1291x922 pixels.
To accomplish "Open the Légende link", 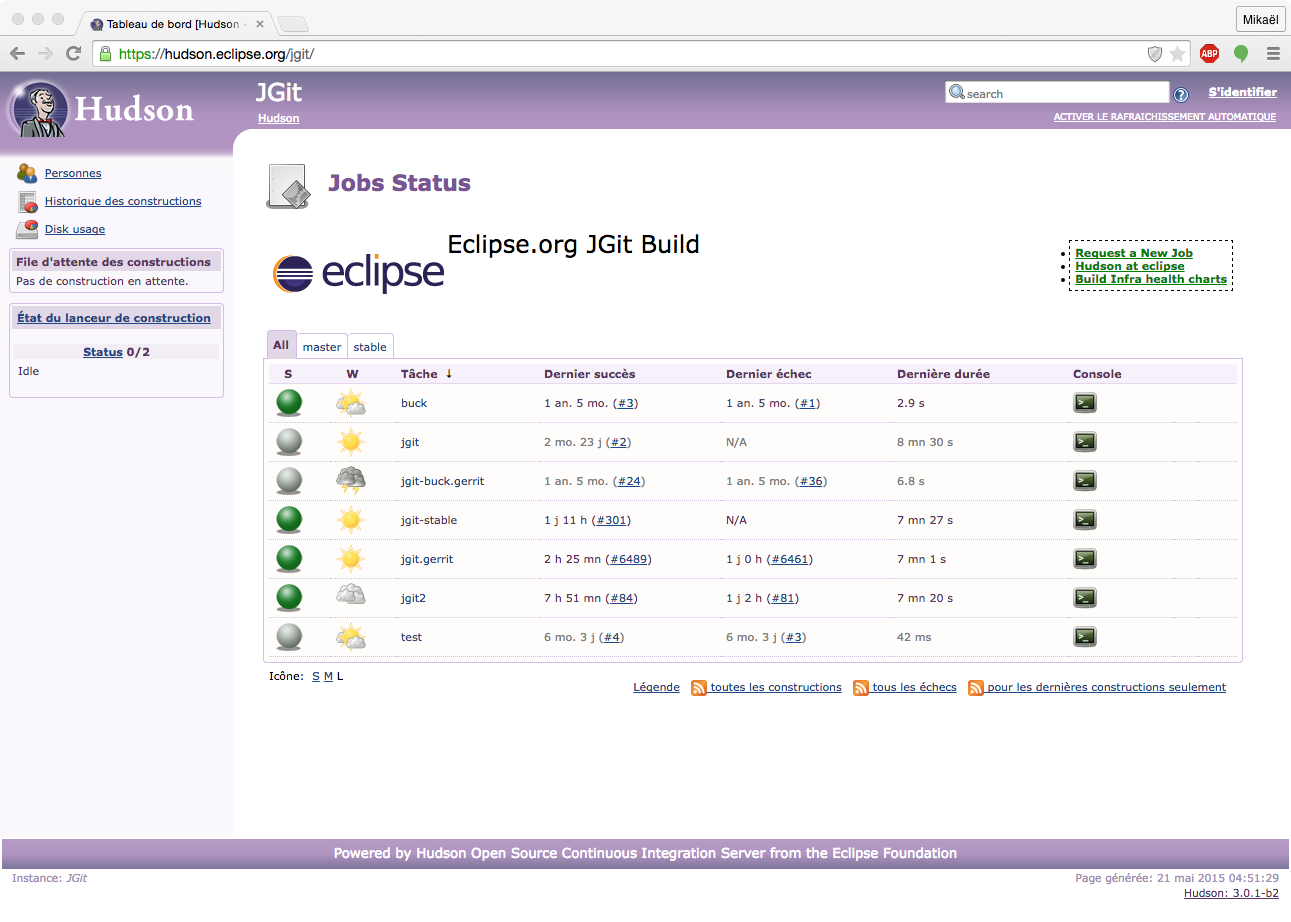I will 656,687.
